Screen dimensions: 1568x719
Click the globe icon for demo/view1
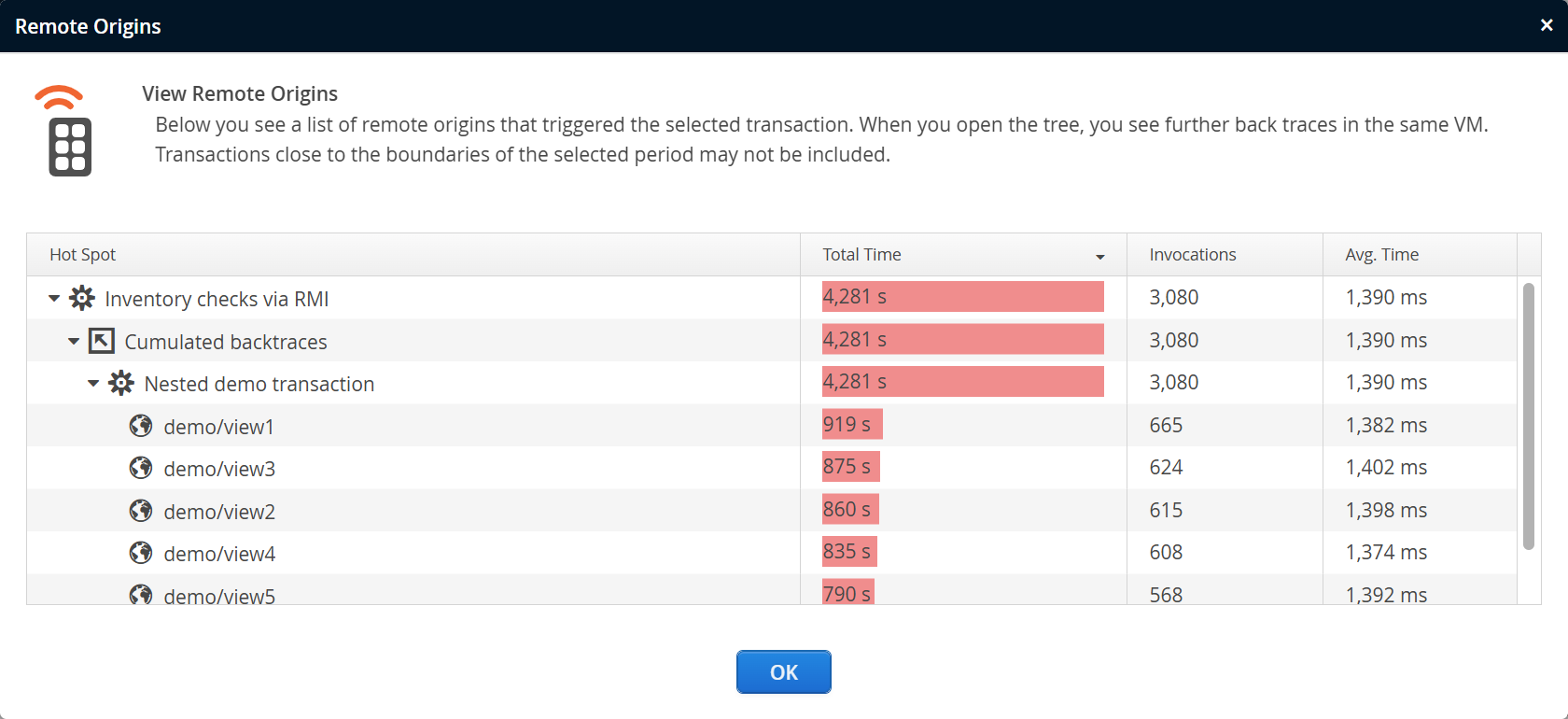[141, 426]
